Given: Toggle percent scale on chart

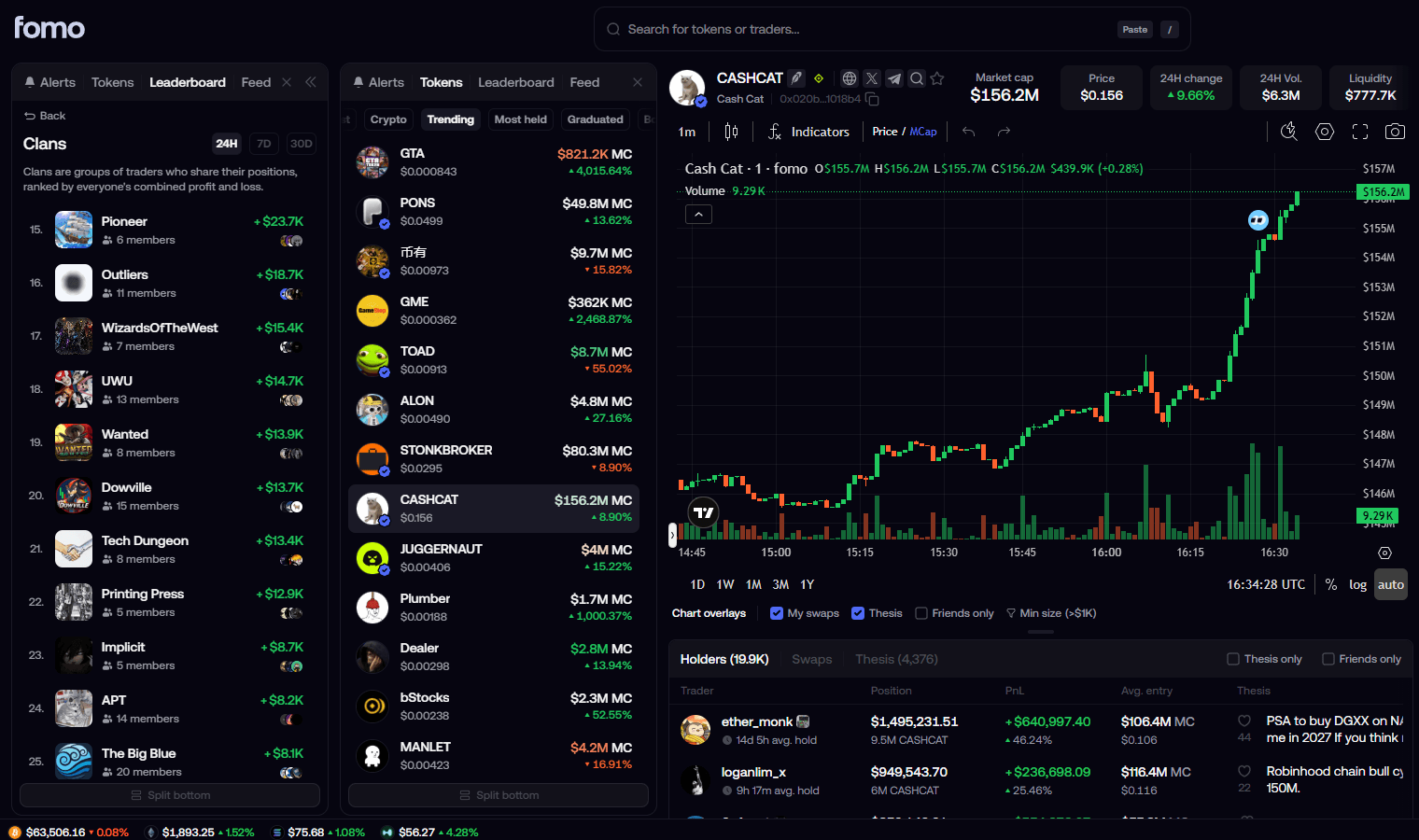Looking at the screenshot, I should tap(1331, 584).
